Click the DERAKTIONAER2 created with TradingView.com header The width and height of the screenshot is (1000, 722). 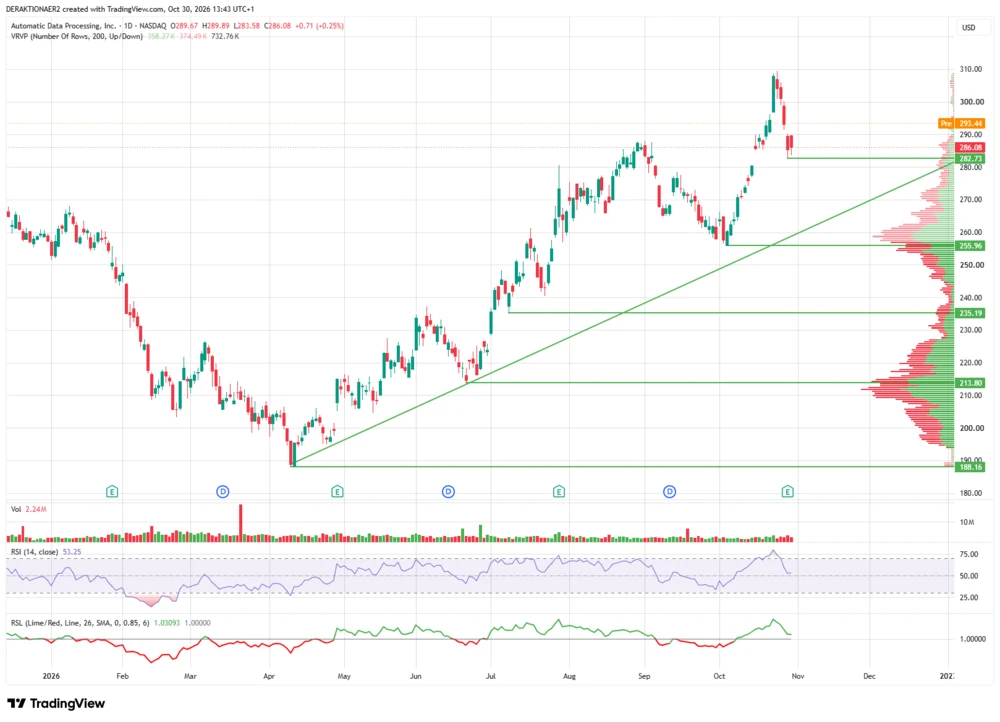click(x=129, y=9)
